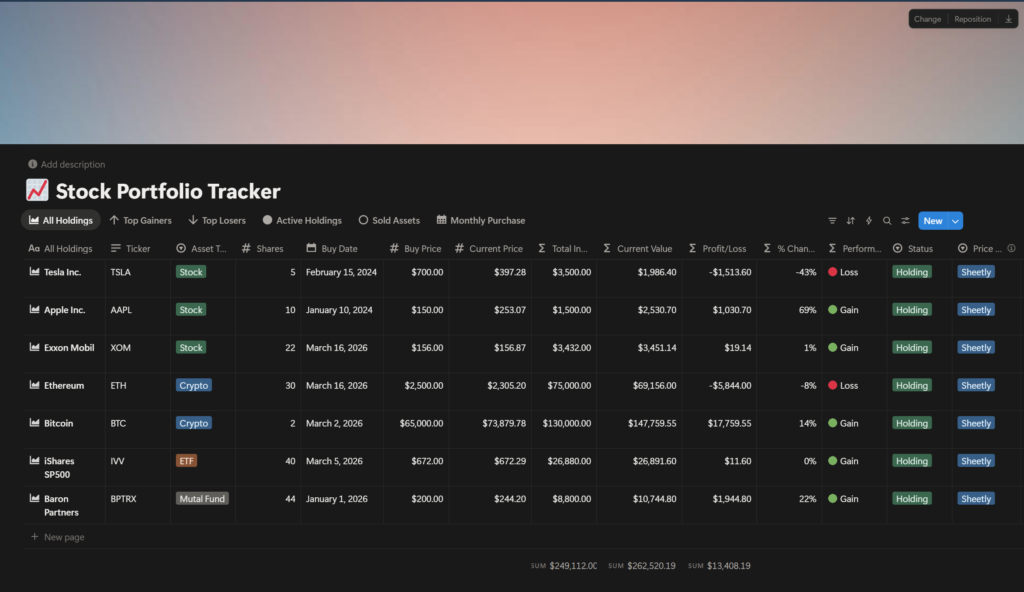The width and height of the screenshot is (1024, 592).
Task: Open the Profit/Loss column header
Action: tap(717, 248)
